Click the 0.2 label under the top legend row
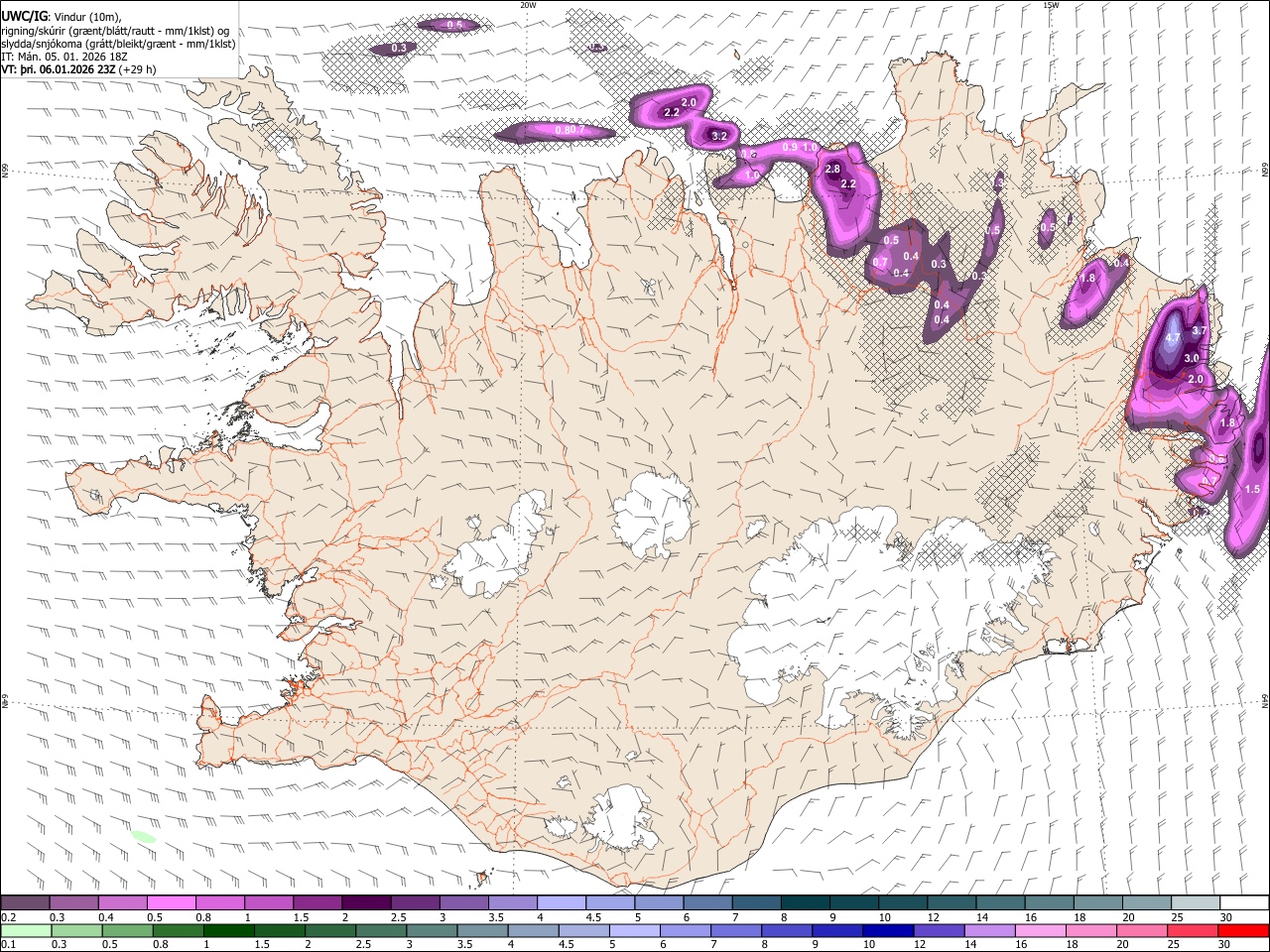The width and height of the screenshot is (1270, 952). (x=8, y=917)
